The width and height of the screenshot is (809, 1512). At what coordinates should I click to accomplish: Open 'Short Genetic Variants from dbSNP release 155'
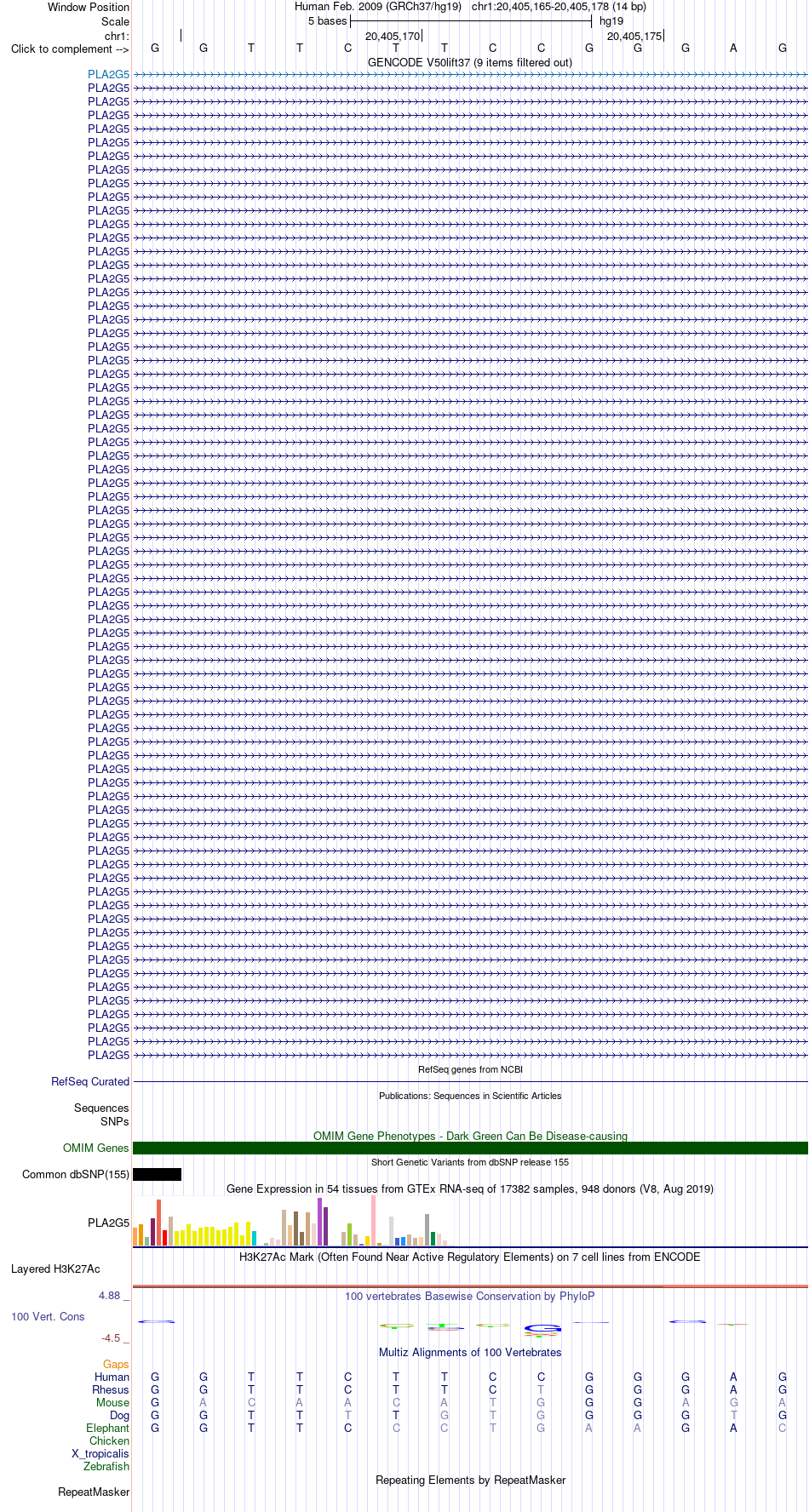[x=470, y=1162]
